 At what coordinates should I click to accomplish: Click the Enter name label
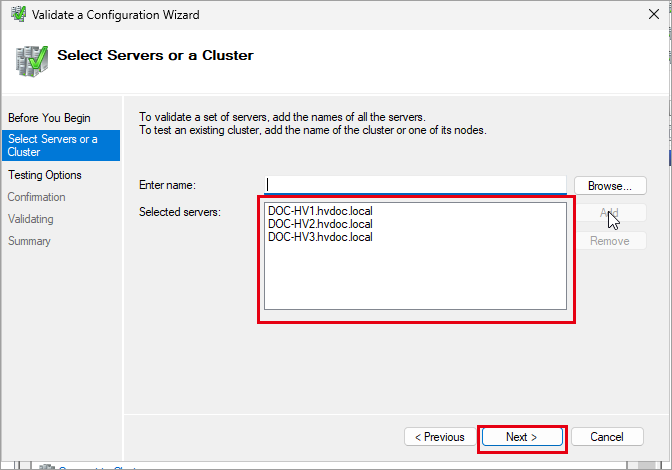tap(167, 185)
